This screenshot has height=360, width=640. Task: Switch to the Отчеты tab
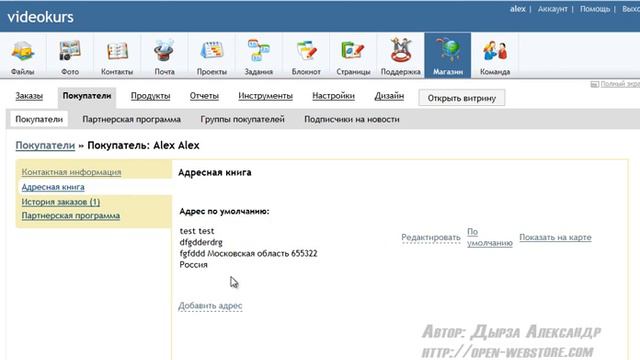[x=204, y=96]
